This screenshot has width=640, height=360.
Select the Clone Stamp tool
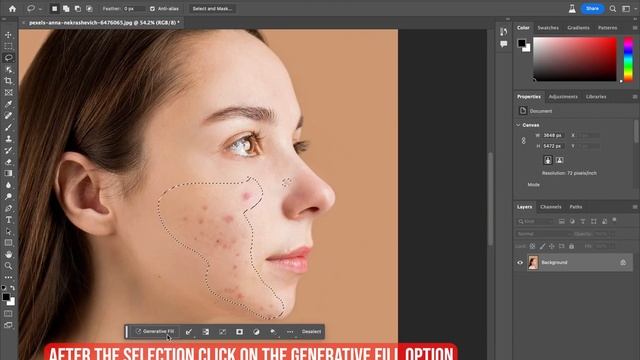[8, 139]
